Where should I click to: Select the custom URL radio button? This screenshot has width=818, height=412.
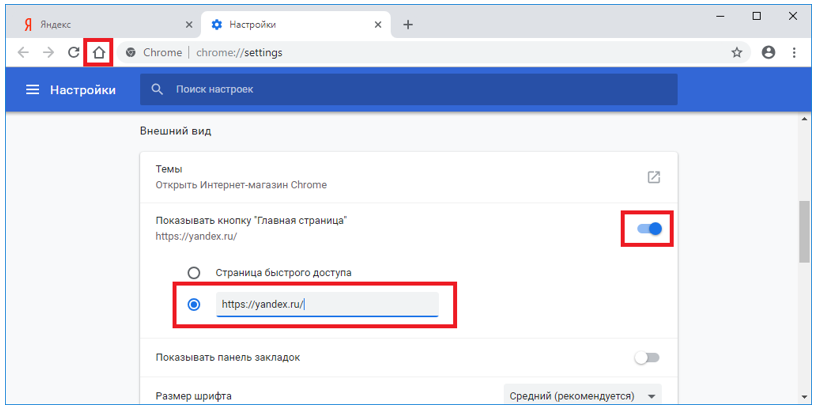tap(194, 305)
